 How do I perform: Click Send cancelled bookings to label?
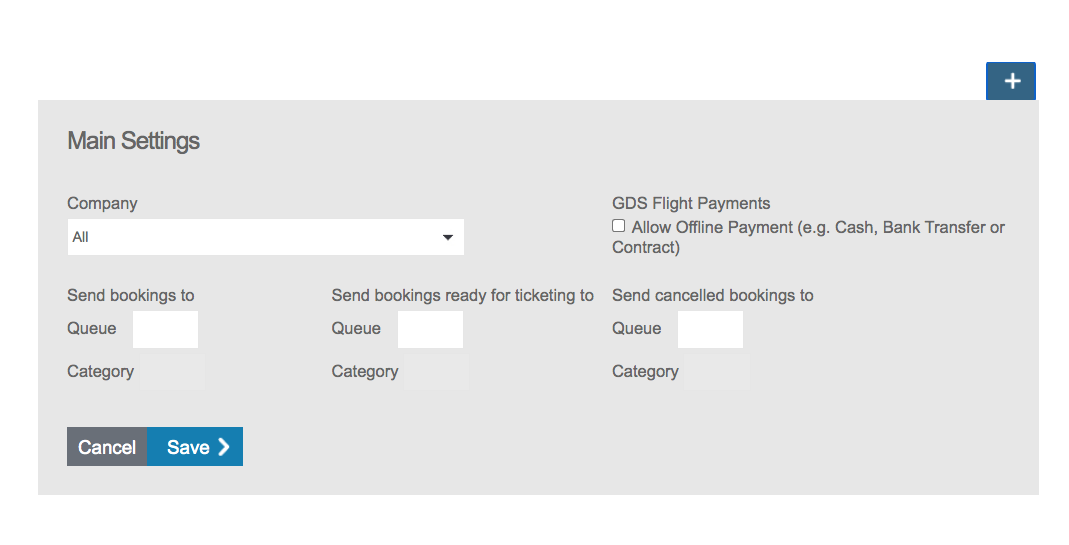[x=712, y=295]
